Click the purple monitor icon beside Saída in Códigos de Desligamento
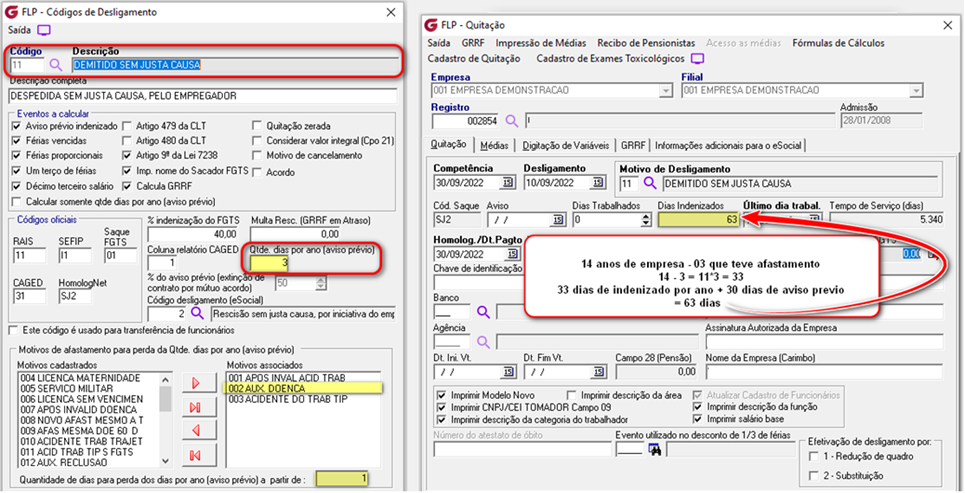The height and width of the screenshot is (493, 965). pyautogui.click(x=44, y=30)
